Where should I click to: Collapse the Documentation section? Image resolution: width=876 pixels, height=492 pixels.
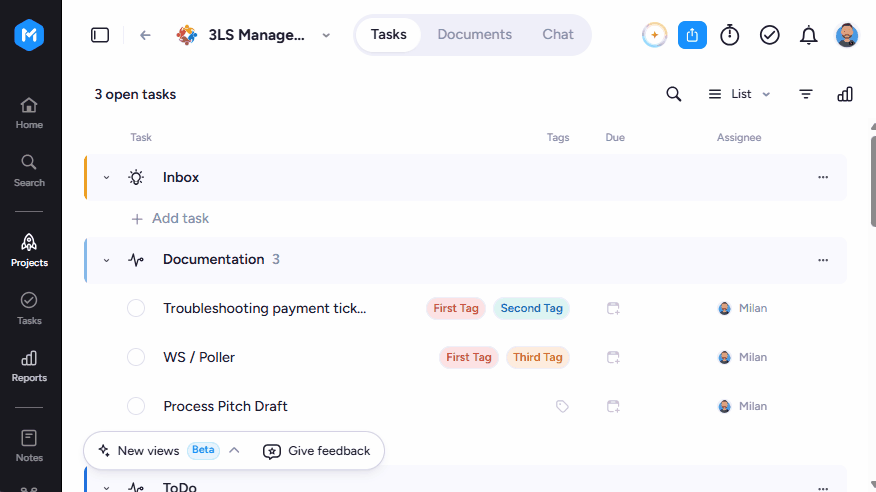[x=106, y=260]
